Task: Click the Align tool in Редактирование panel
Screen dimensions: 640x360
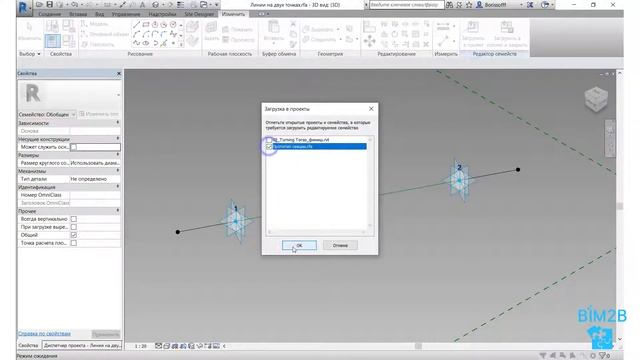Action: click(x=369, y=27)
